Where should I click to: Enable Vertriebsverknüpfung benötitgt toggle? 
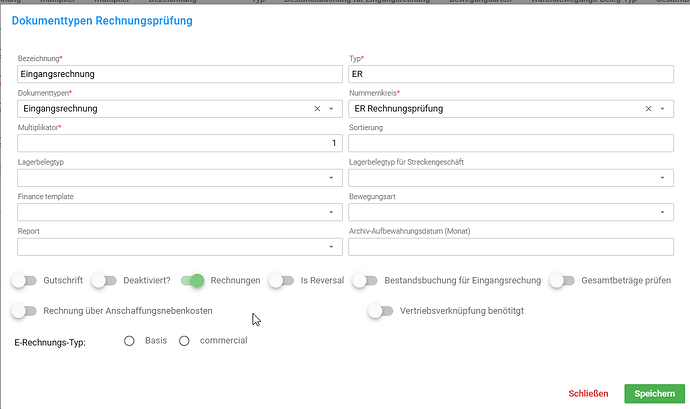pos(381,311)
